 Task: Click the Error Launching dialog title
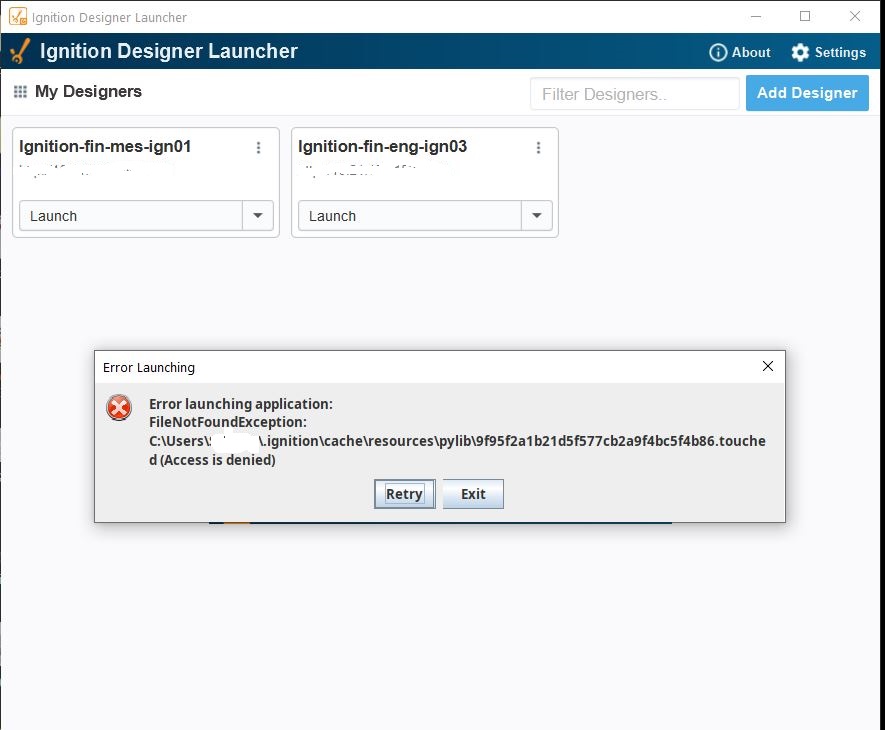click(x=149, y=368)
